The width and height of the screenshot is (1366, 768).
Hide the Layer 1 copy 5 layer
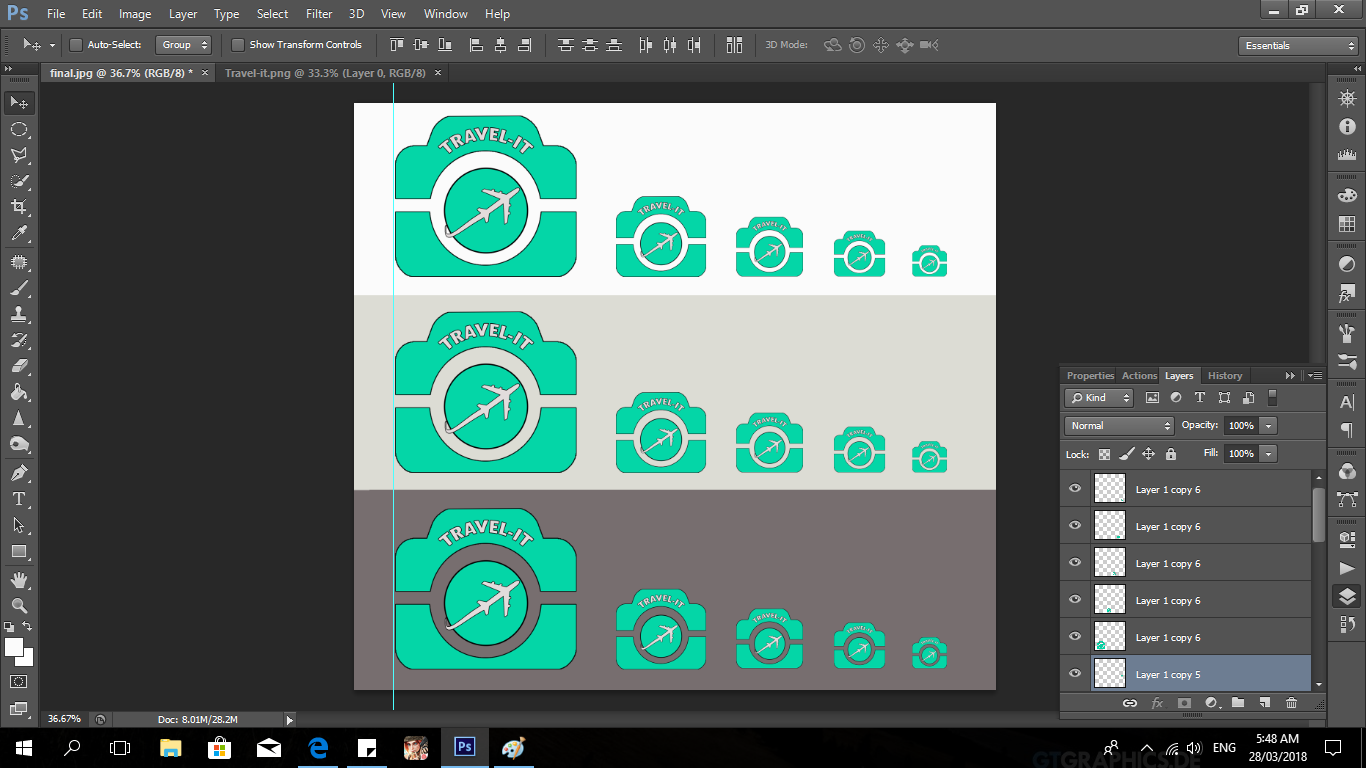(1075, 674)
